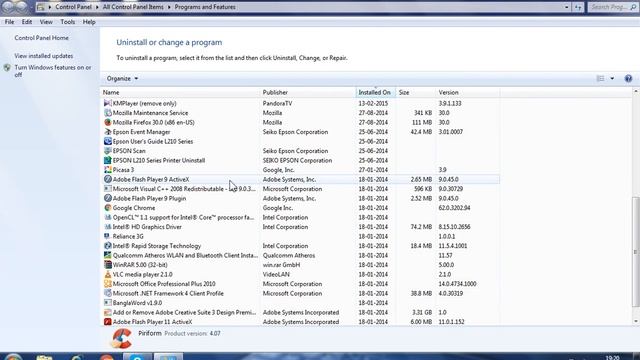Image resolution: width=640 pixels, height=360 pixels.
Task: Click the Mozilla Firefox 30.0 icon
Action: pos(107,122)
